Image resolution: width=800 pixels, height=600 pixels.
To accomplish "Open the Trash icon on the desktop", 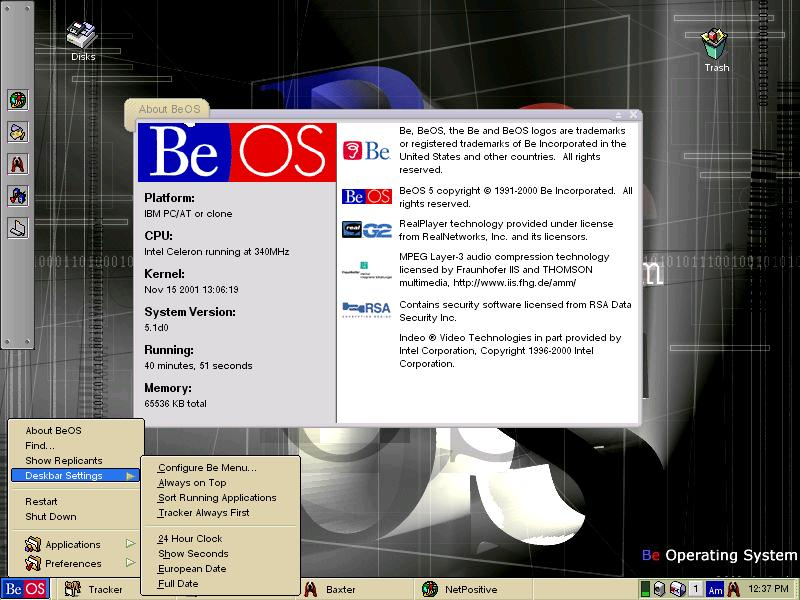I will pos(715,47).
